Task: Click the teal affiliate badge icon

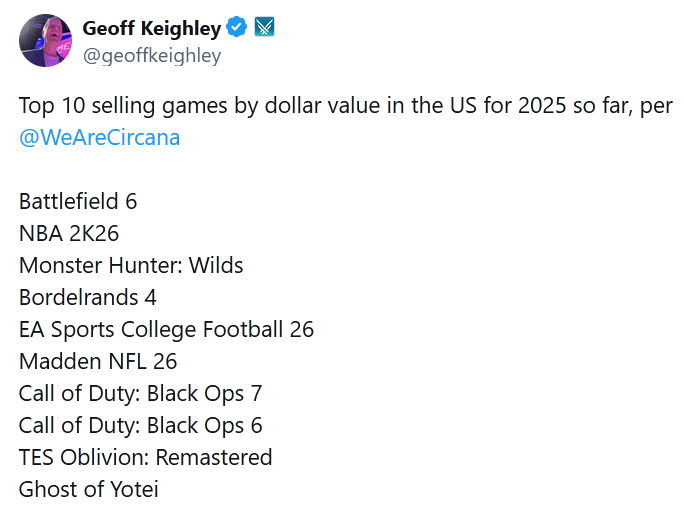Action: [264, 27]
